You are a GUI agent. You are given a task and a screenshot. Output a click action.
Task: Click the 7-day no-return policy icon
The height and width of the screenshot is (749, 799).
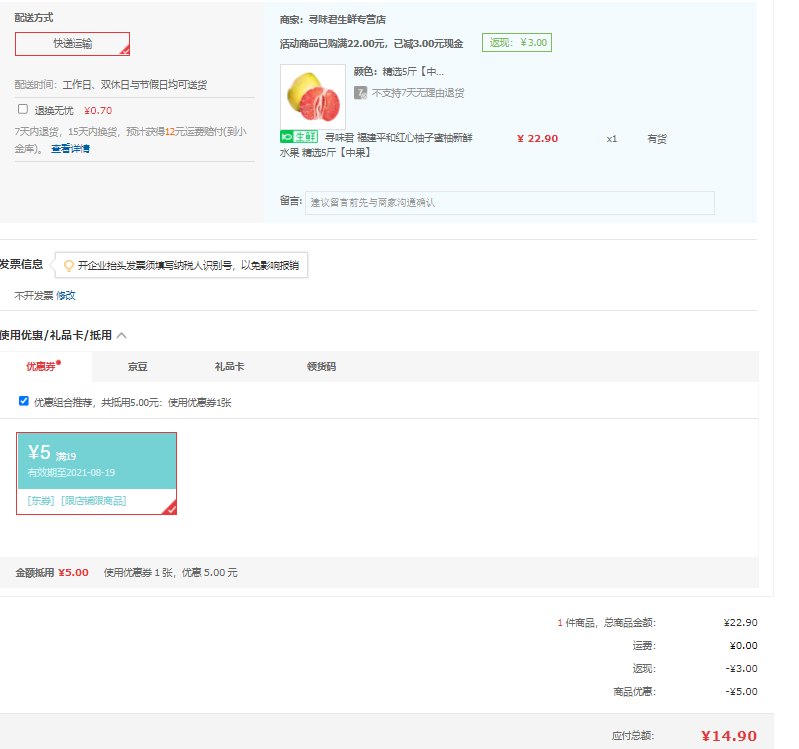[360, 93]
